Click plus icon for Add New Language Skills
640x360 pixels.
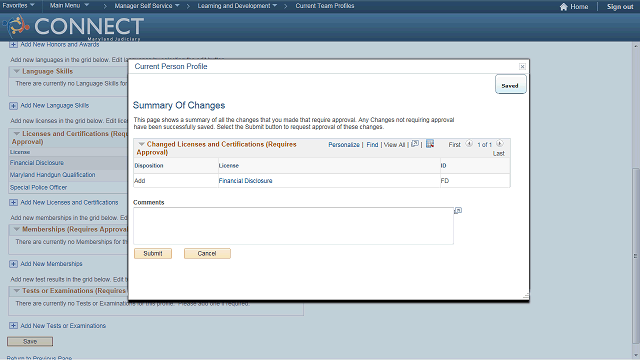point(13,106)
